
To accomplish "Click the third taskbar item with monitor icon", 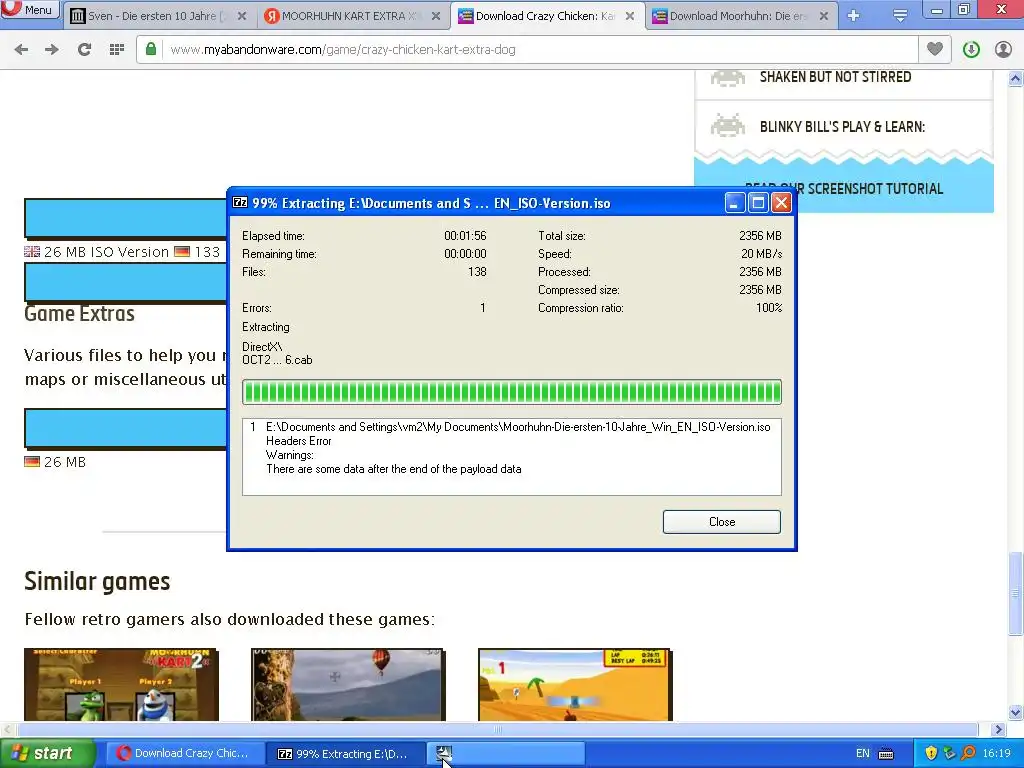I will pos(507,753).
